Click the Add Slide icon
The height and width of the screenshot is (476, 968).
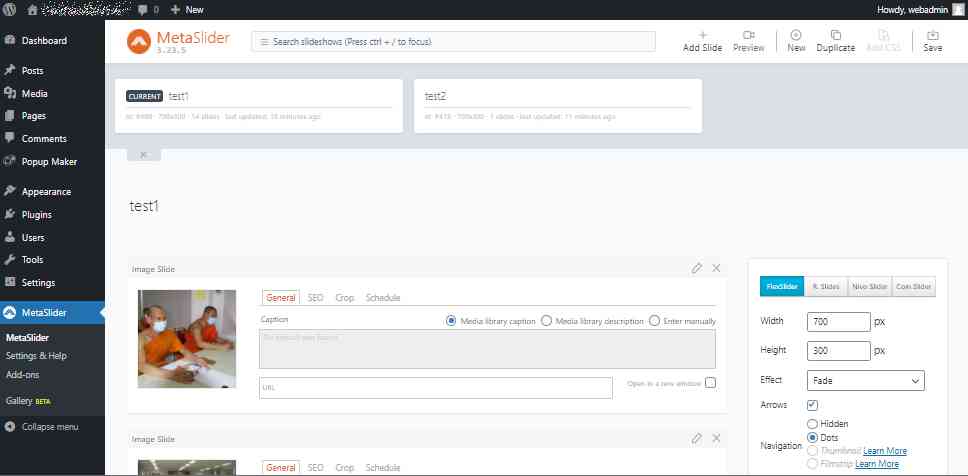pos(702,35)
